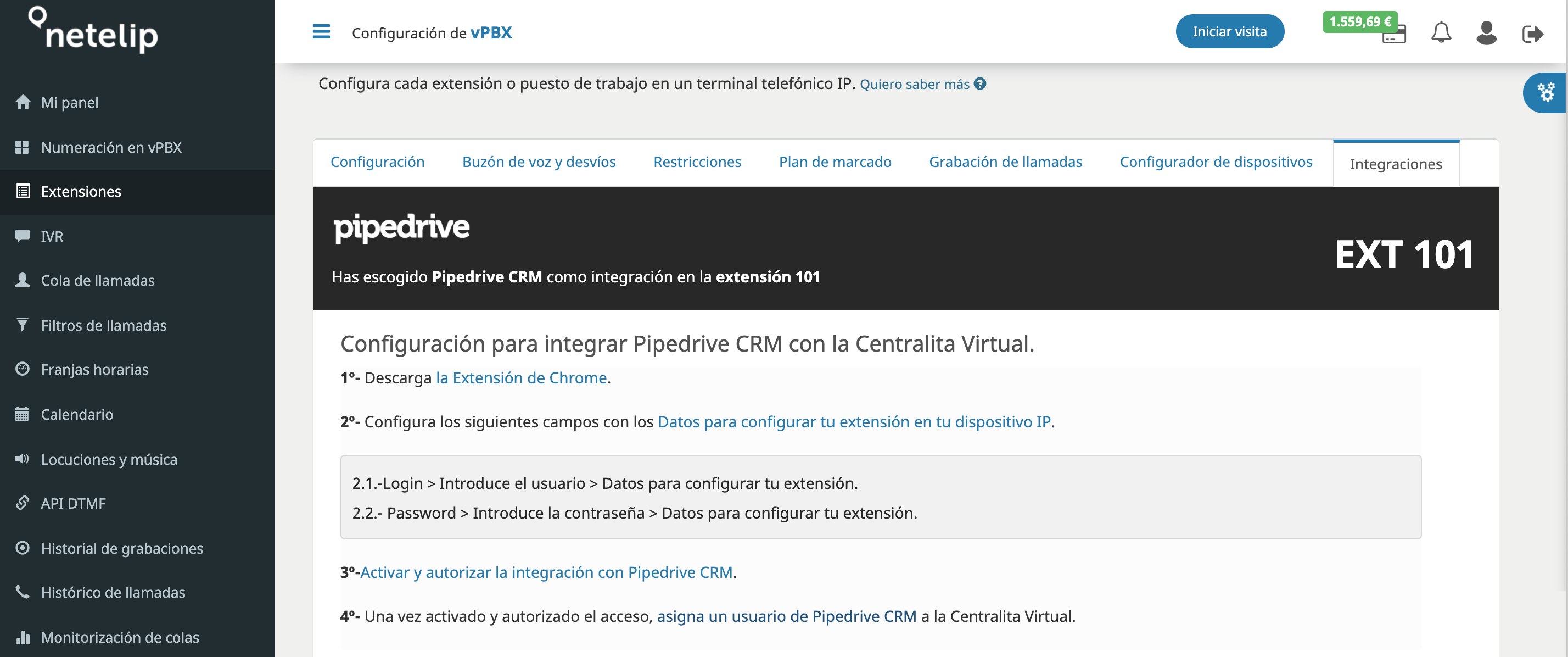The width and height of the screenshot is (1568, 657).
Task: Open Datos para configurar tu extensión link
Action: click(x=854, y=421)
